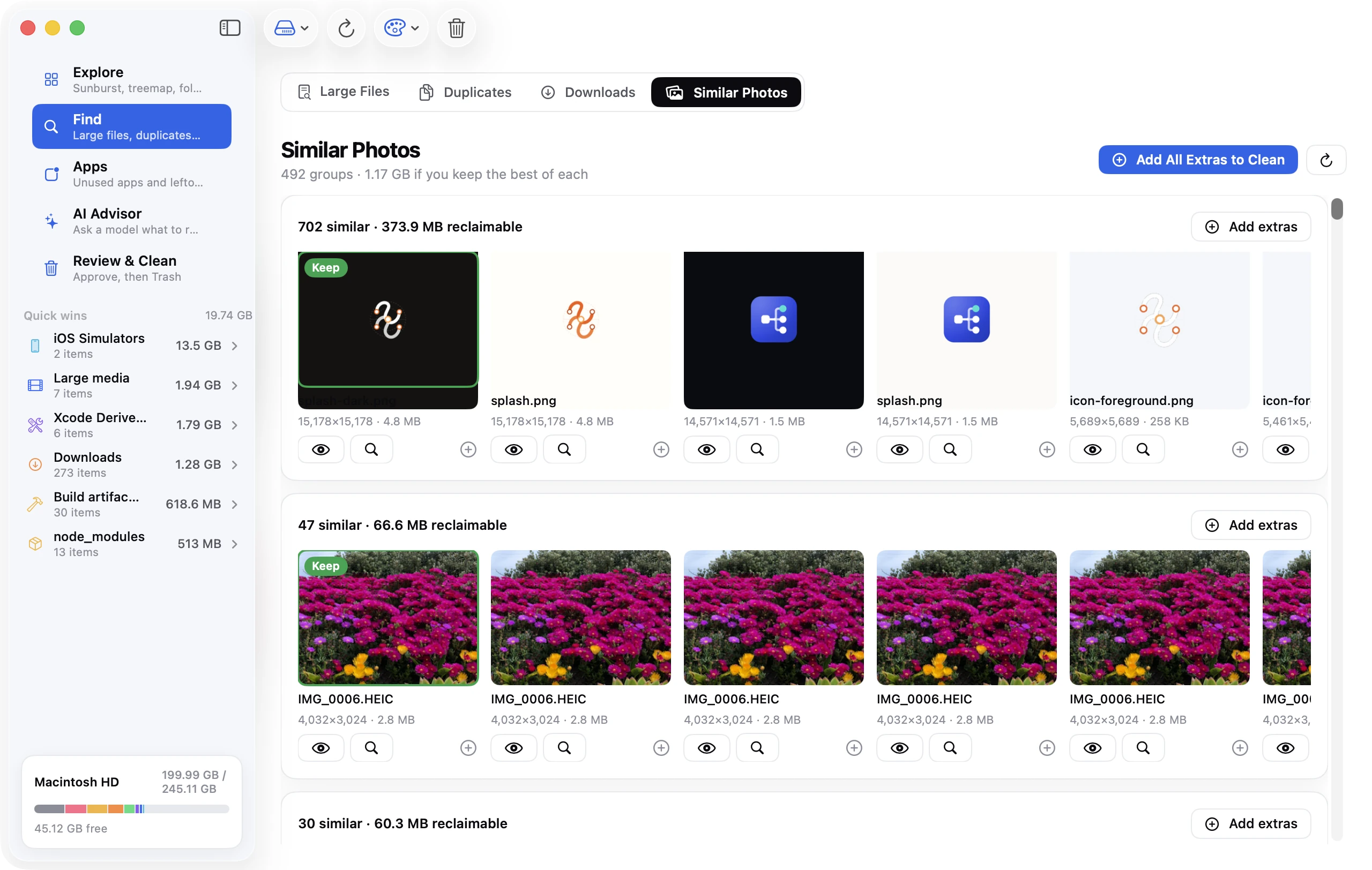Image resolution: width=1372 pixels, height=870 pixels.
Task: Reveal splash.png 1.5 MB with magnifier icon
Action: click(x=950, y=450)
